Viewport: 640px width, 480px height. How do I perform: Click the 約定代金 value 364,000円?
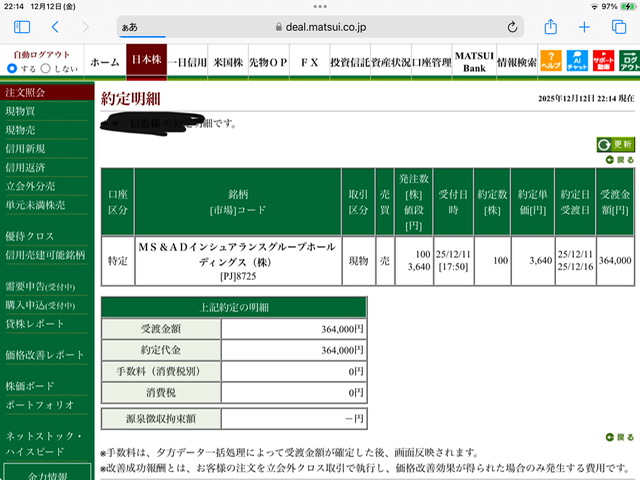tap(342, 350)
